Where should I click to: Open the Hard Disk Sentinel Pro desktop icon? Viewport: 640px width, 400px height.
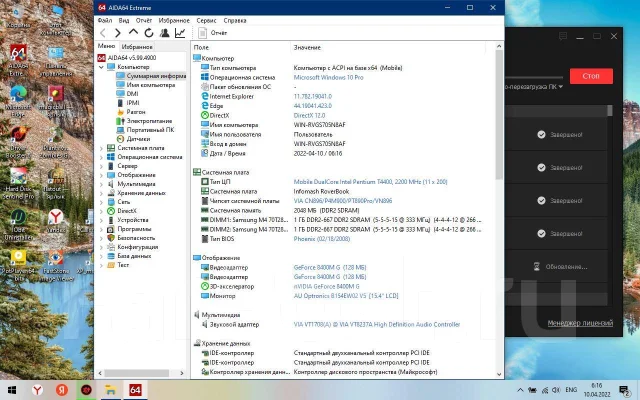pos(18,184)
